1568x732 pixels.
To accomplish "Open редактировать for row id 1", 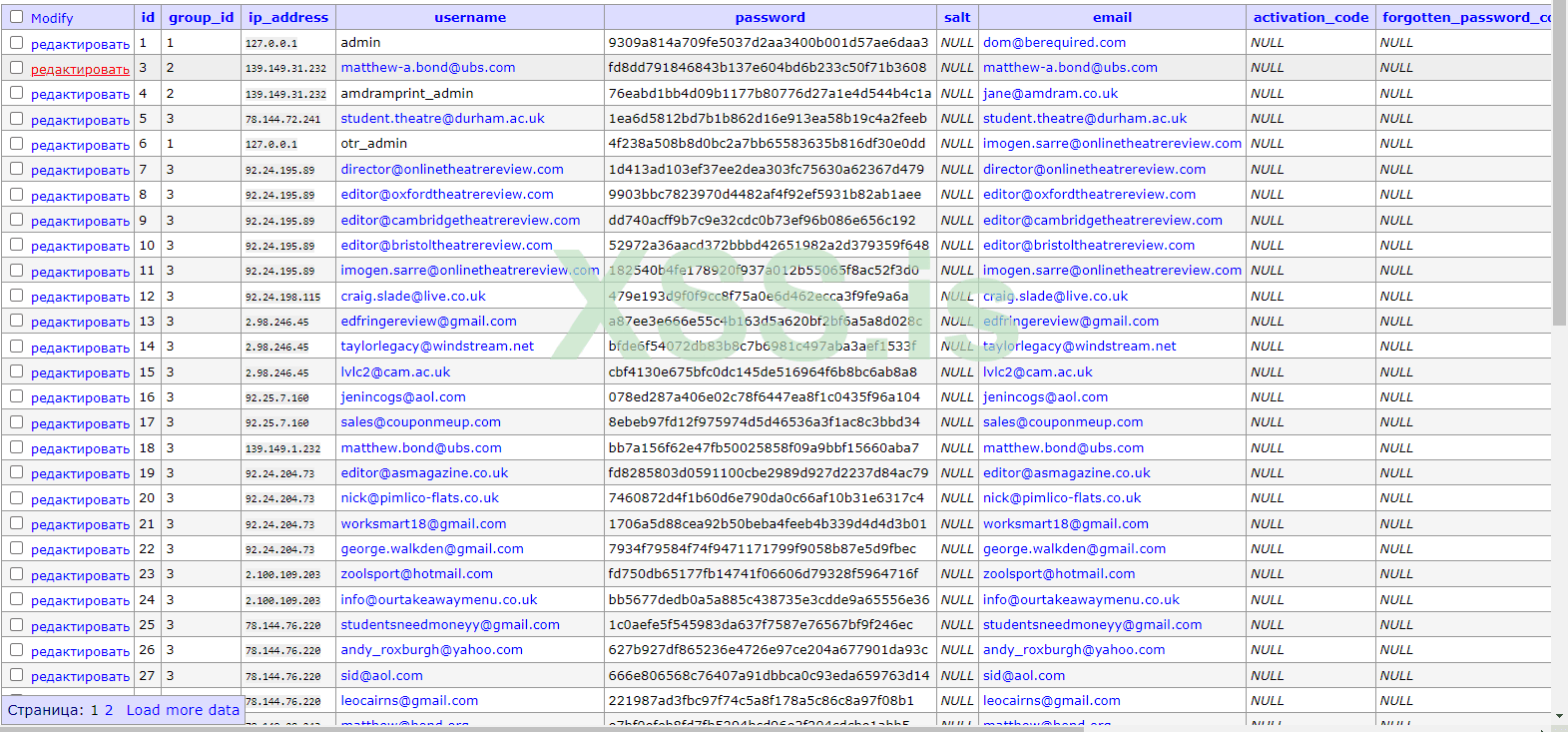I will coord(80,44).
